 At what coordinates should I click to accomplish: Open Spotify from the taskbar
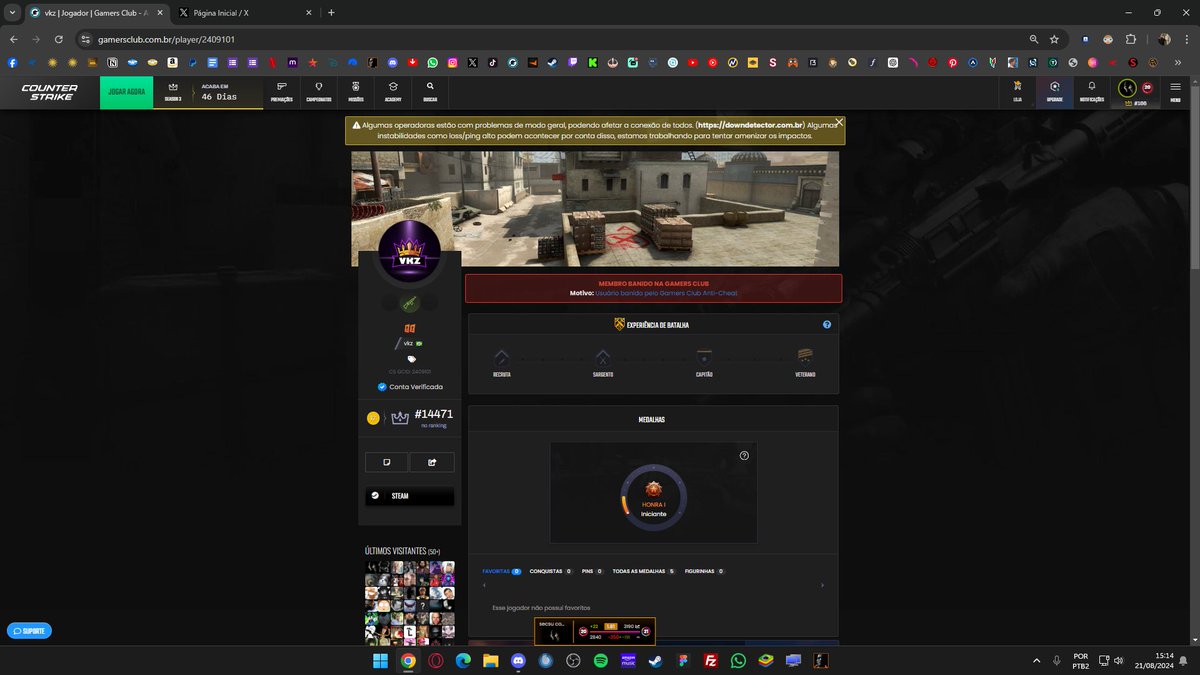click(600, 660)
